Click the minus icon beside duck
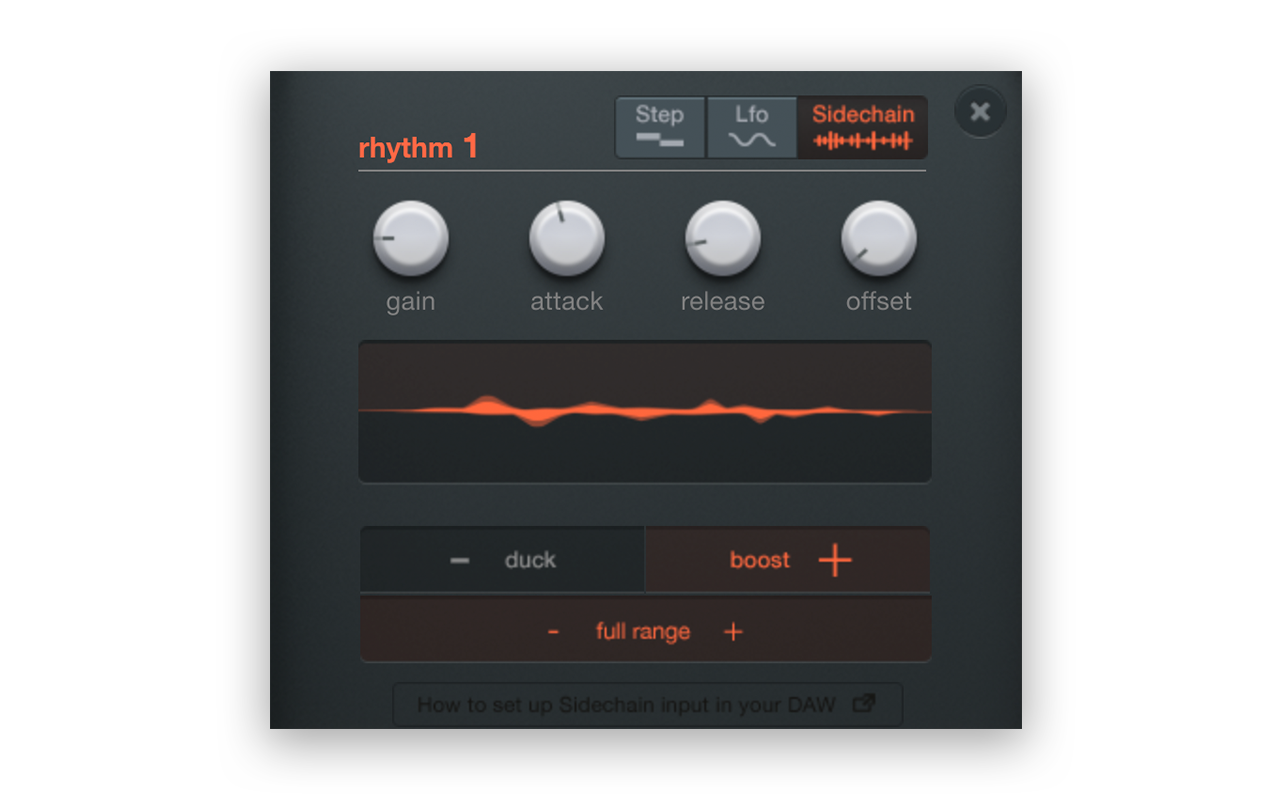Screen dimensions: 1280x800 [x=459, y=561]
